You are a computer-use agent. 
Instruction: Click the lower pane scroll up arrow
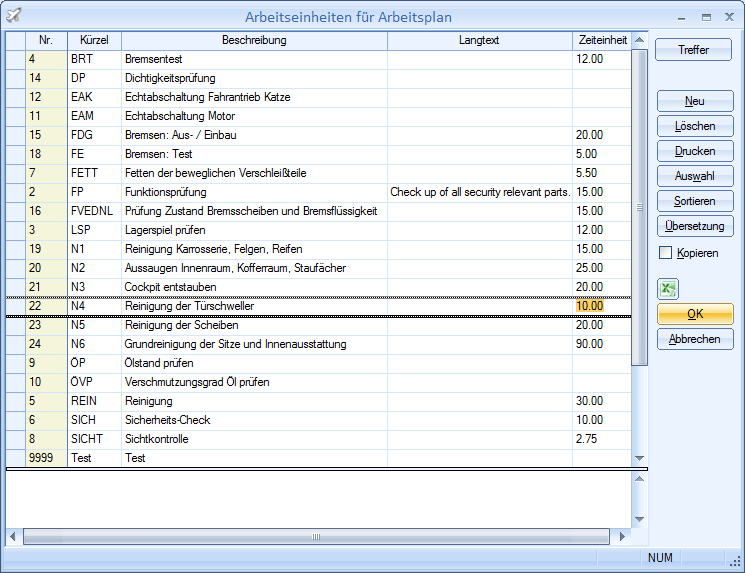pos(640,479)
